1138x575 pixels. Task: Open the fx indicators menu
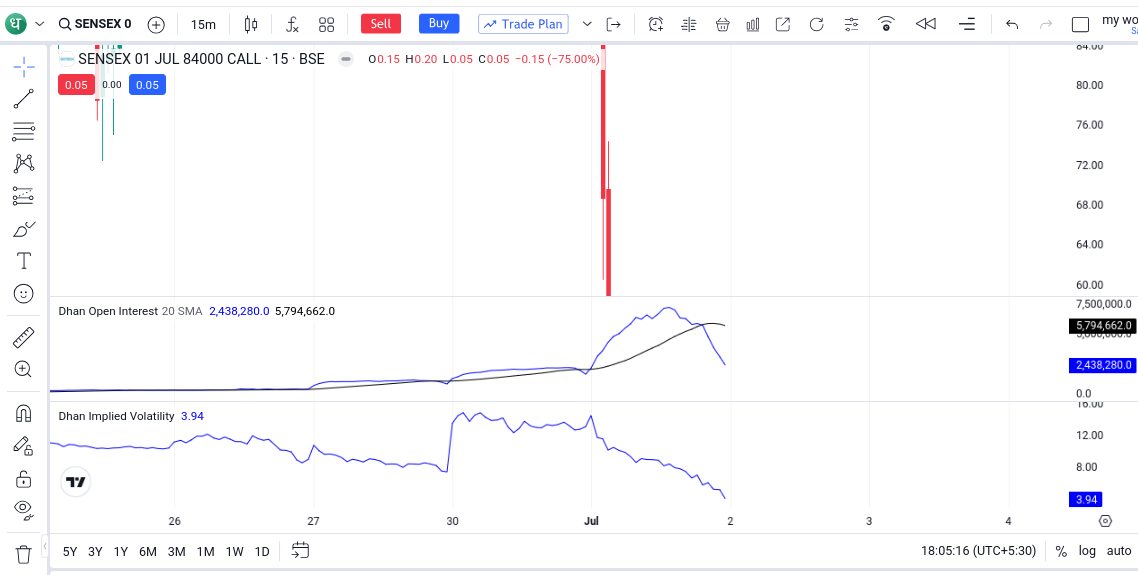click(292, 25)
